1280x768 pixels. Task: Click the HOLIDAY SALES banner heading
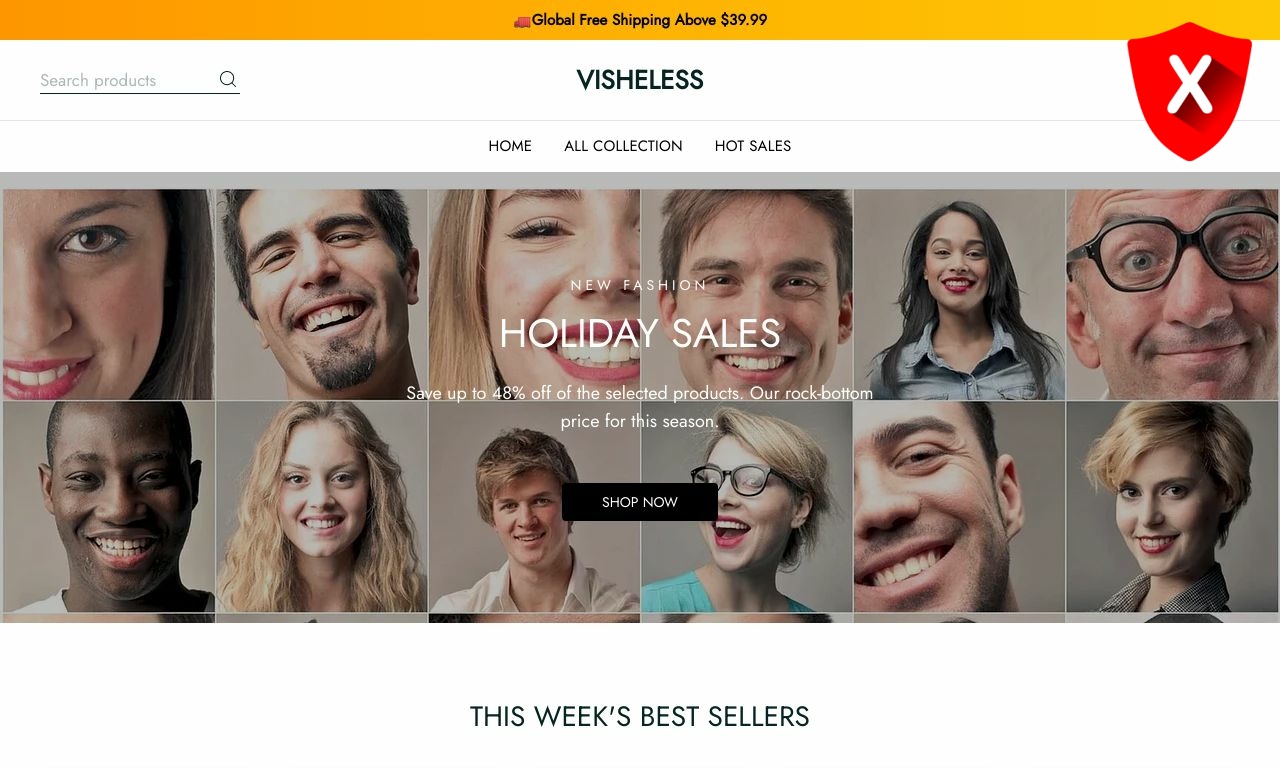[x=640, y=333]
